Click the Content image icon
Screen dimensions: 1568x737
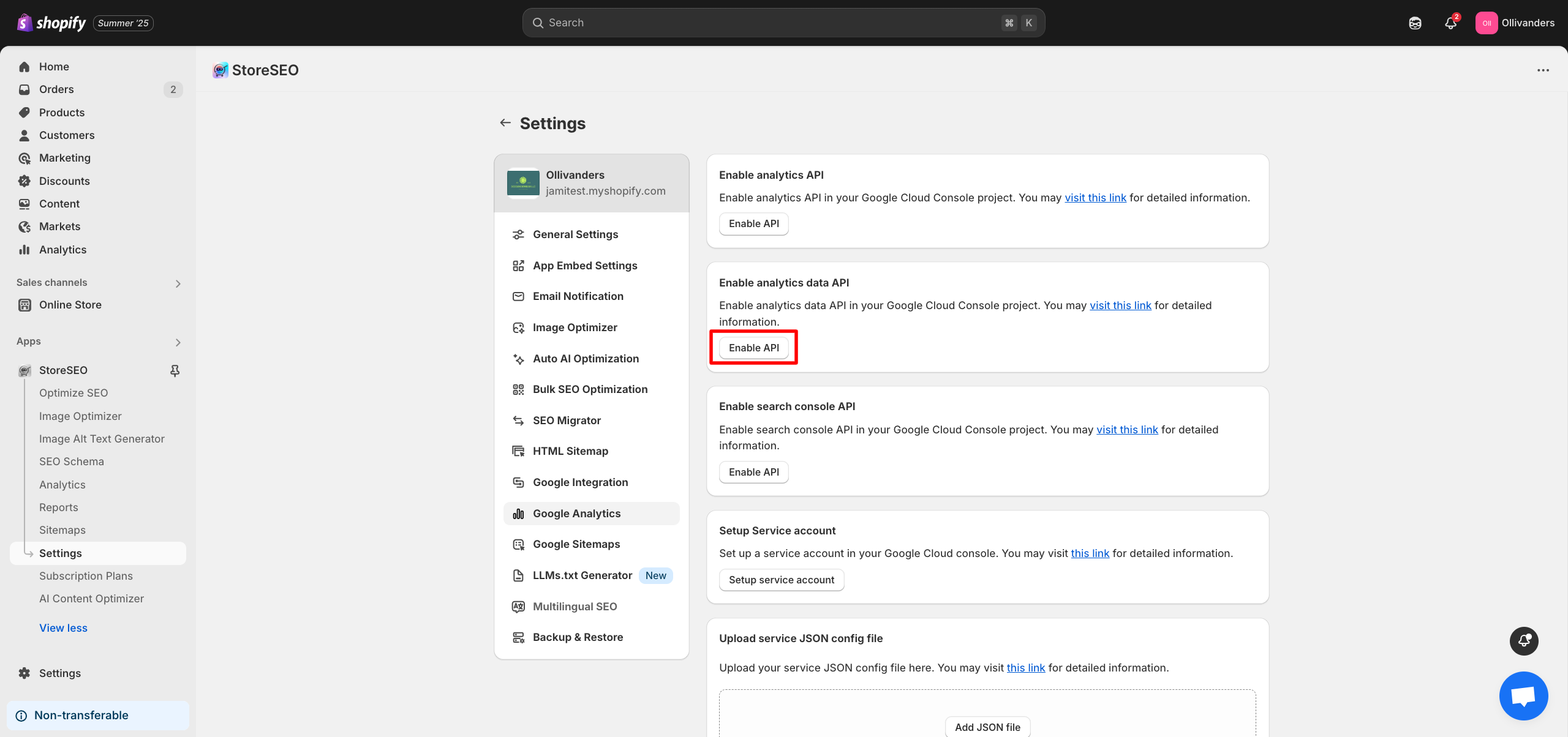click(24, 204)
